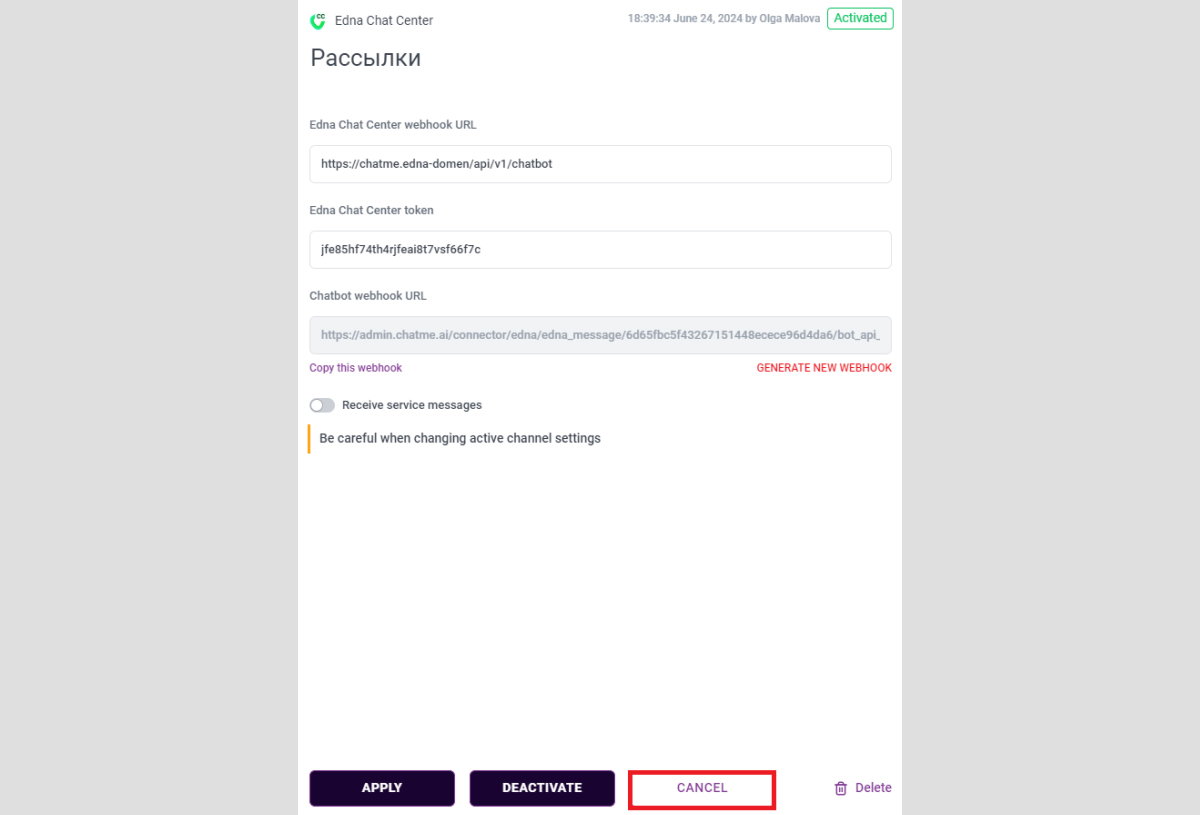Screen dimensions: 1200x815
Task: Click the Edna Chat Center logo icon
Action: click(x=318, y=20)
